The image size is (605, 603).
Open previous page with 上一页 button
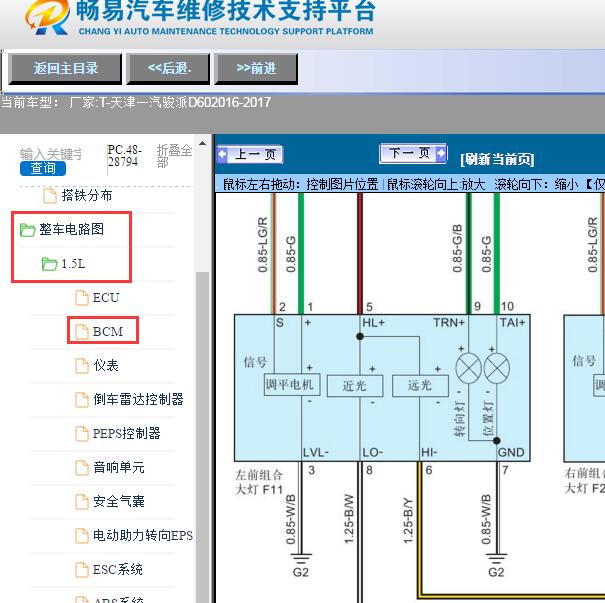pos(250,154)
